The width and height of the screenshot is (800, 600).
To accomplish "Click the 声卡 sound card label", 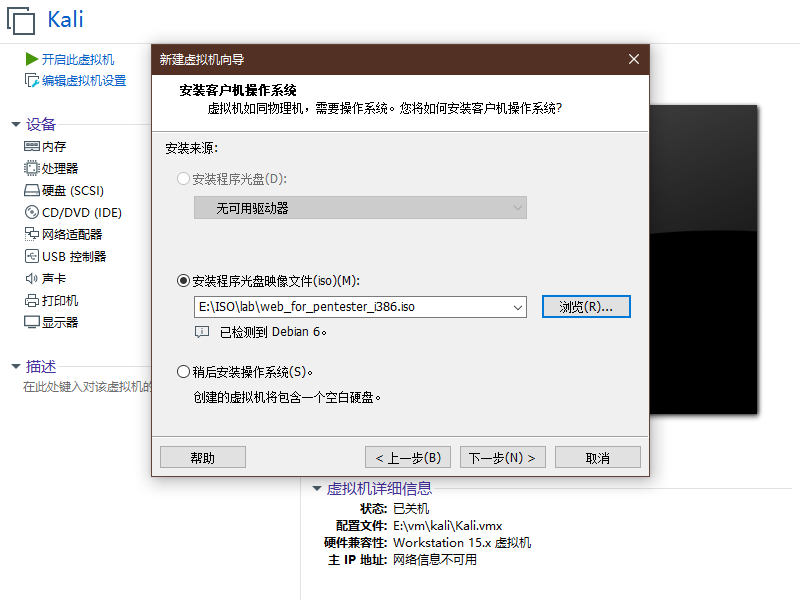I will click(54, 278).
